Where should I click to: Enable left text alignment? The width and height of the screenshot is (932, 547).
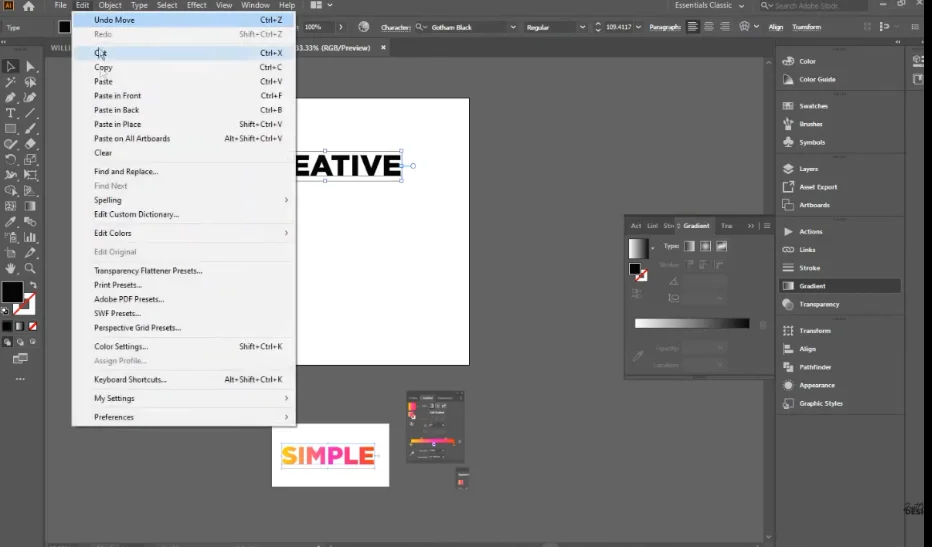tap(692, 27)
